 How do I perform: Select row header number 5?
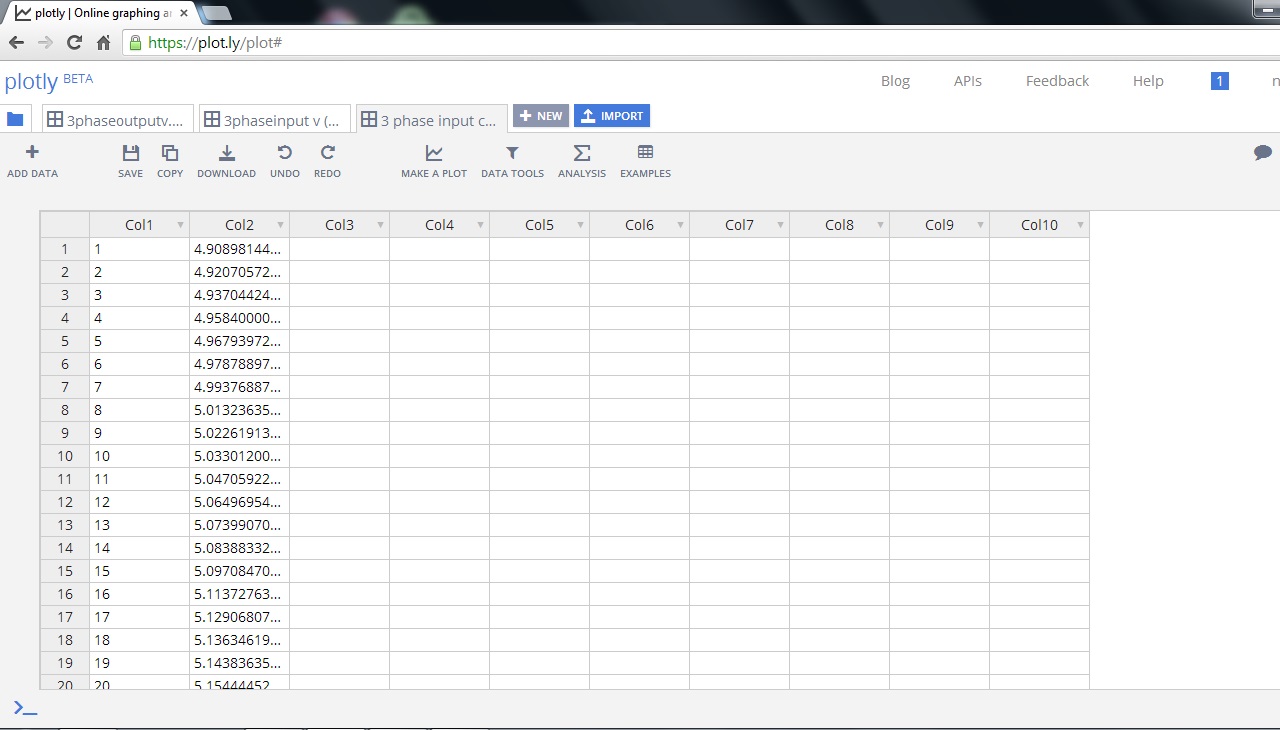tap(65, 341)
